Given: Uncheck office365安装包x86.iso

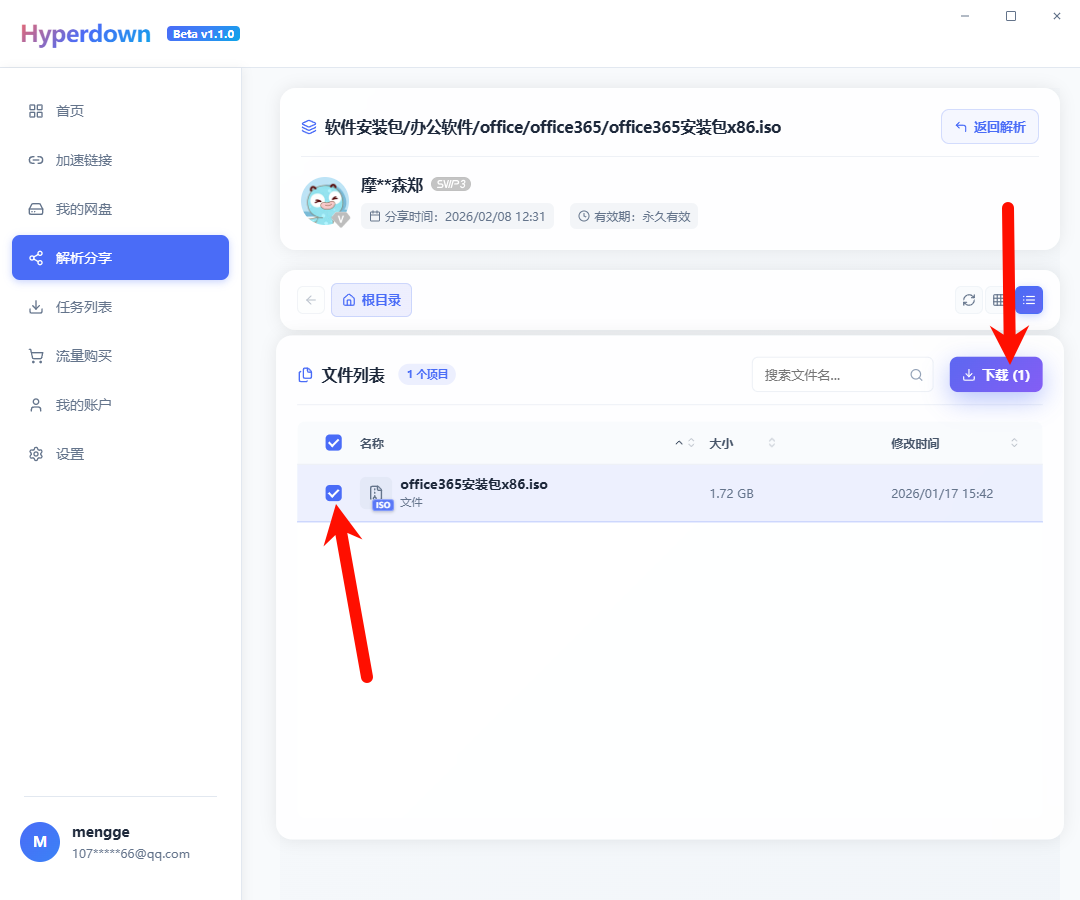Looking at the screenshot, I should [x=333, y=493].
